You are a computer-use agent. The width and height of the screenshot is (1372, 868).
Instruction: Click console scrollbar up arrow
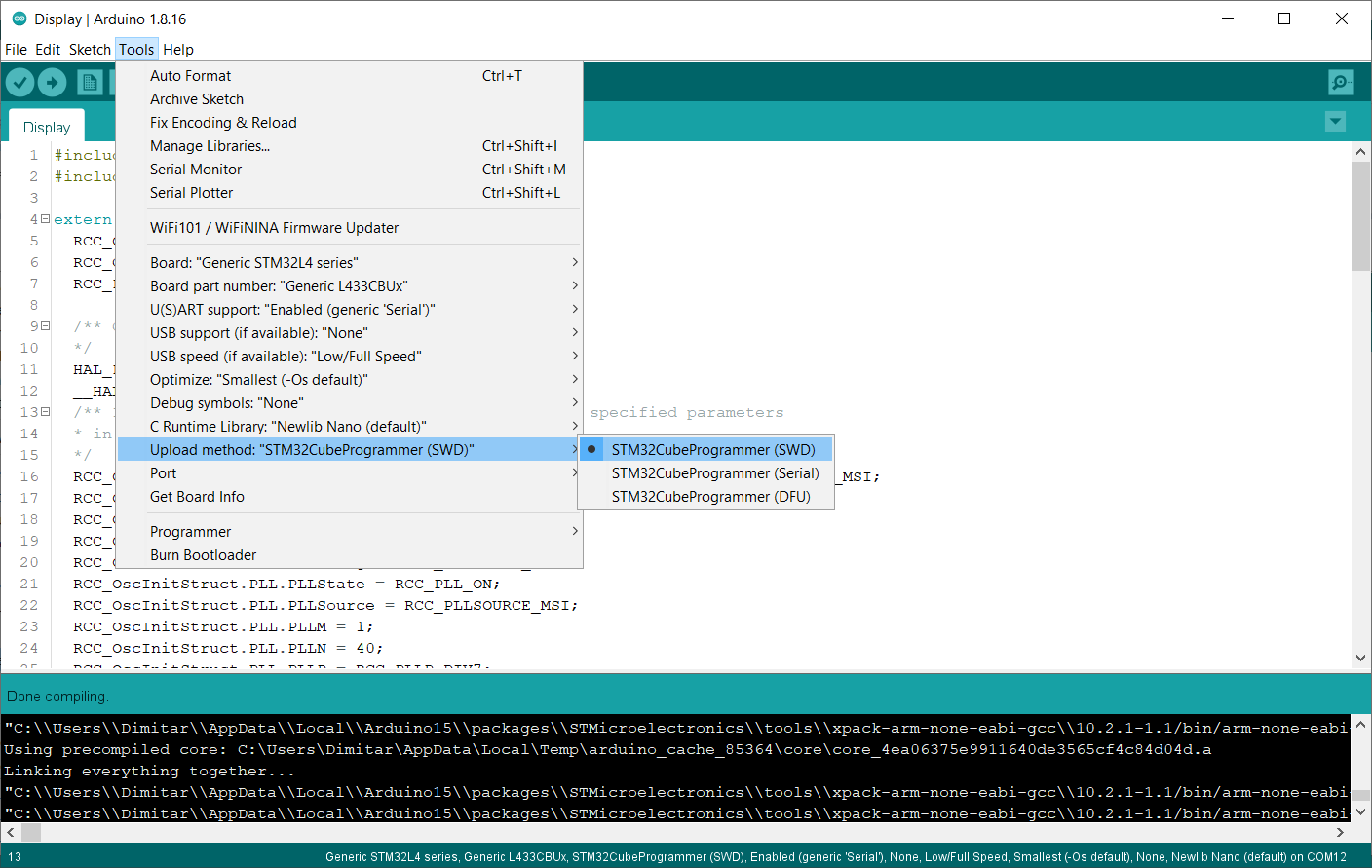click(1361, 725)
